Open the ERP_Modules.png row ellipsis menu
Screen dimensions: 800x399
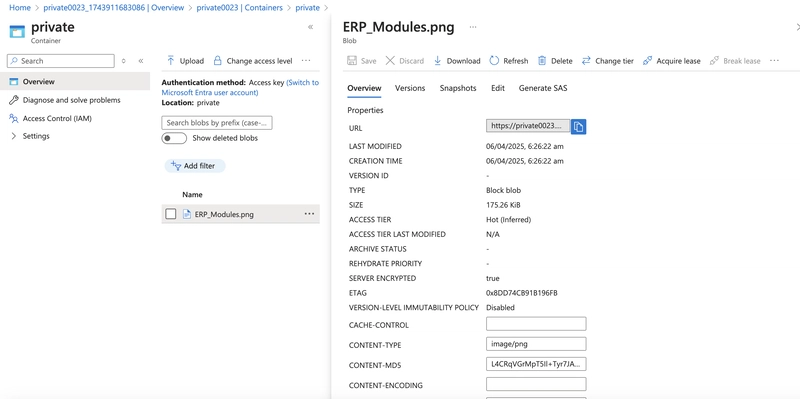[309, 214]
